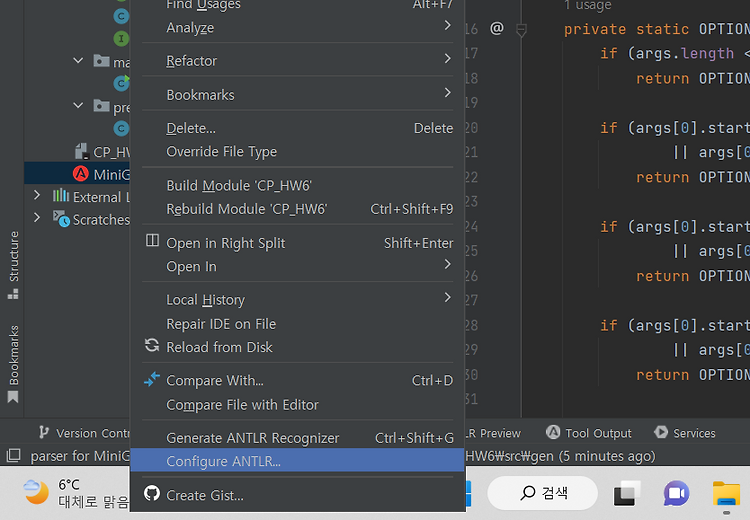Expand the Scratches and Consoles node
The height and width of the screenshot is (520, 750).
tap(37, 218)
